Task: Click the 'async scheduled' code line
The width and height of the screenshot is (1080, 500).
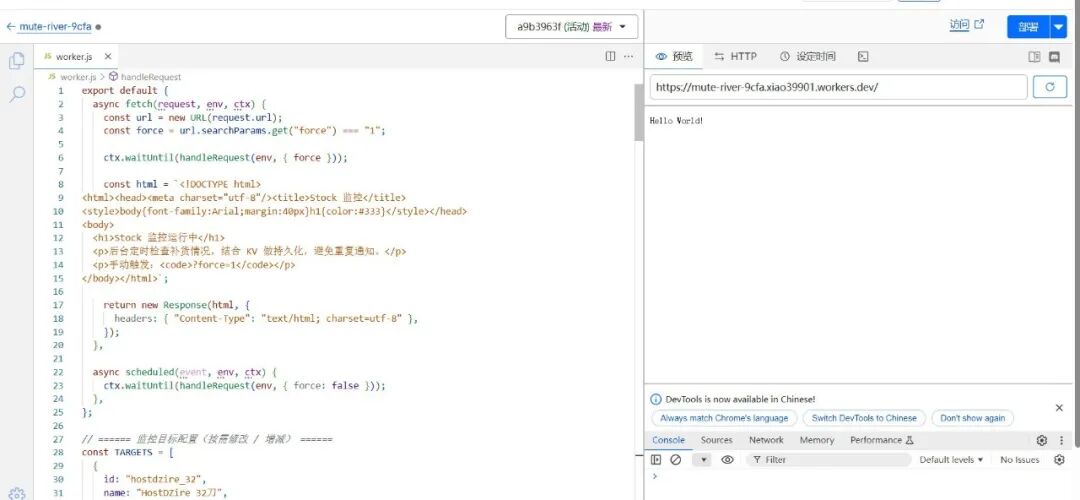Action: point(185,372)
